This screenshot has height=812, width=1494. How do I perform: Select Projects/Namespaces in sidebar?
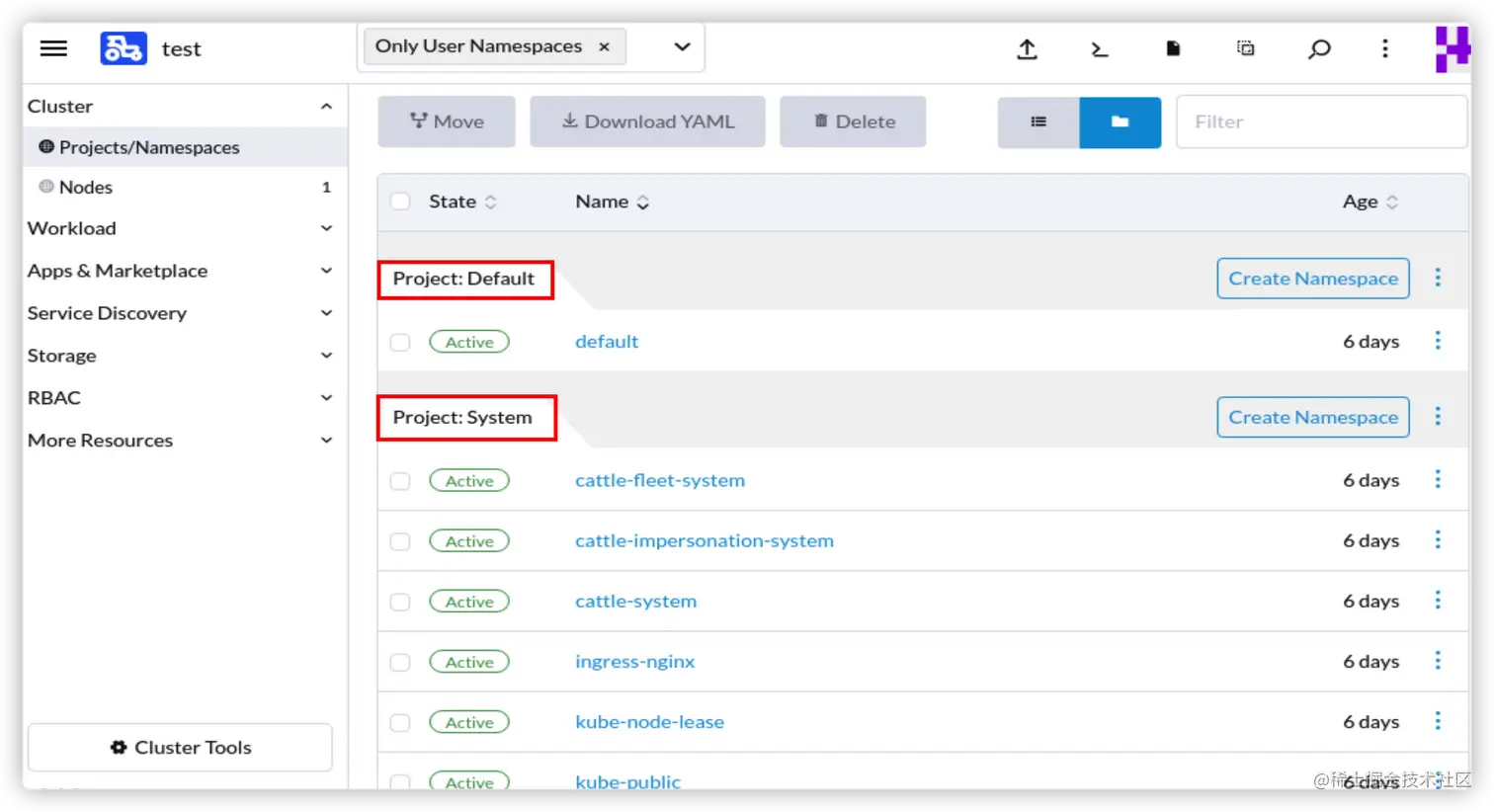(x=186, y=147)
